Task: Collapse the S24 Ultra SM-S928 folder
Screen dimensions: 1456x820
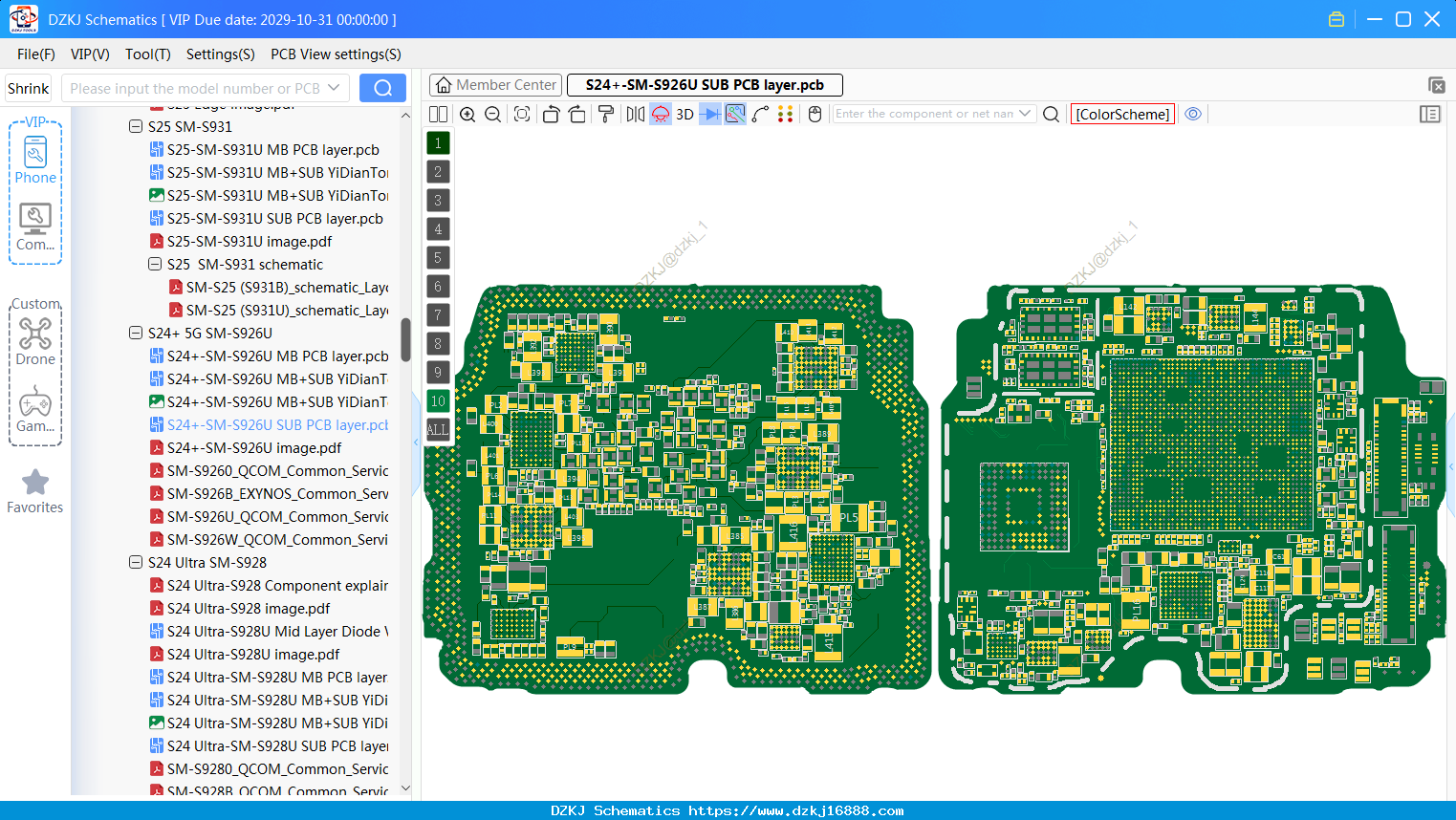Action: coord(136,562)
